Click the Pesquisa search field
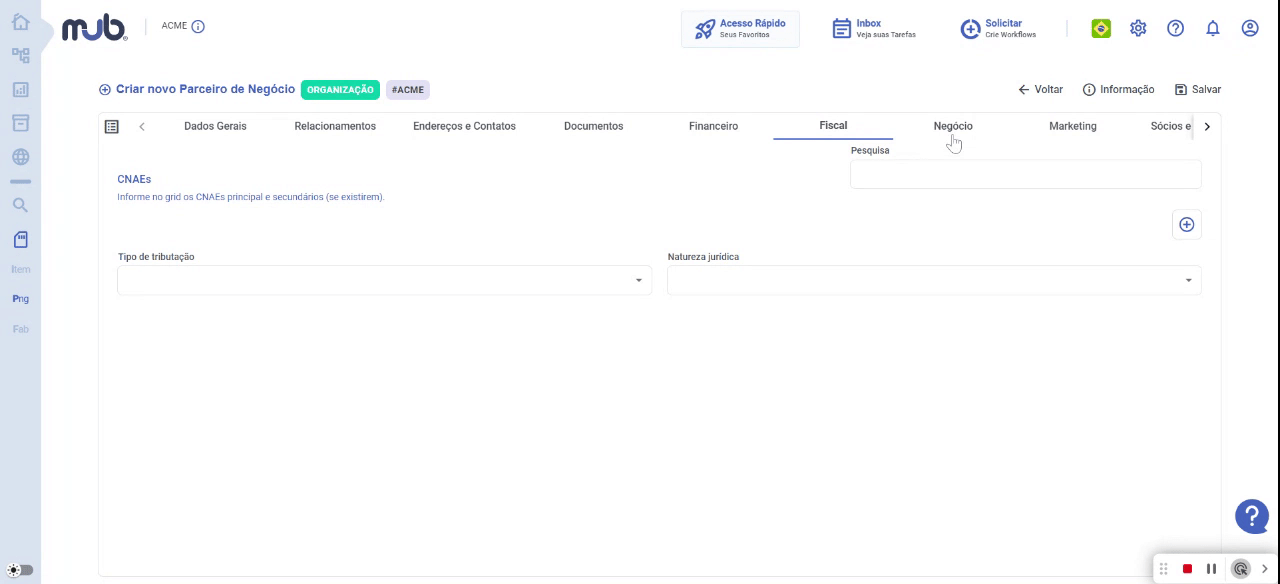The image size is (1280, 584). tap(1025, 174)
